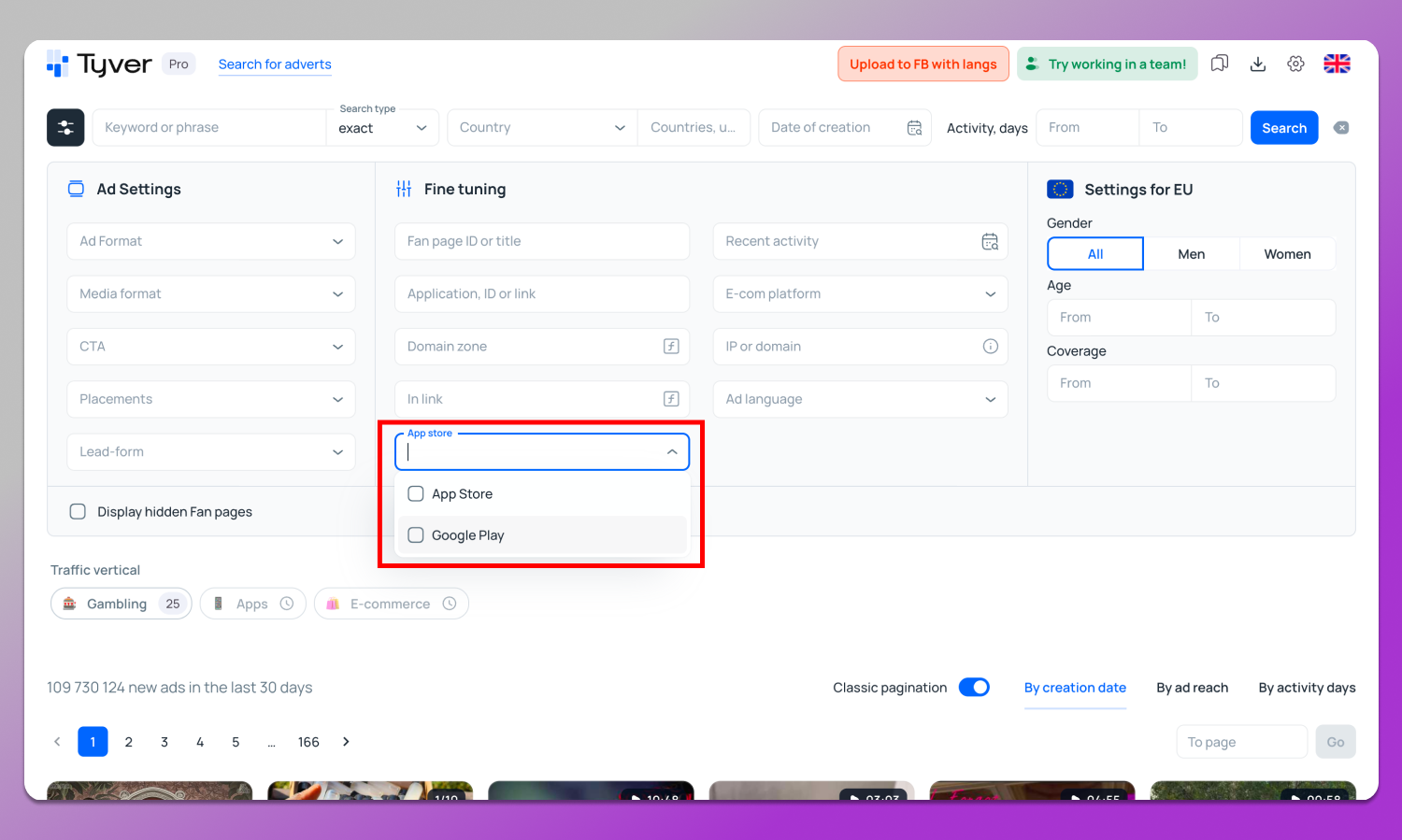
Task: Change language via UK flag icon
Action: pyautogui.click(x=1337, y=64)
